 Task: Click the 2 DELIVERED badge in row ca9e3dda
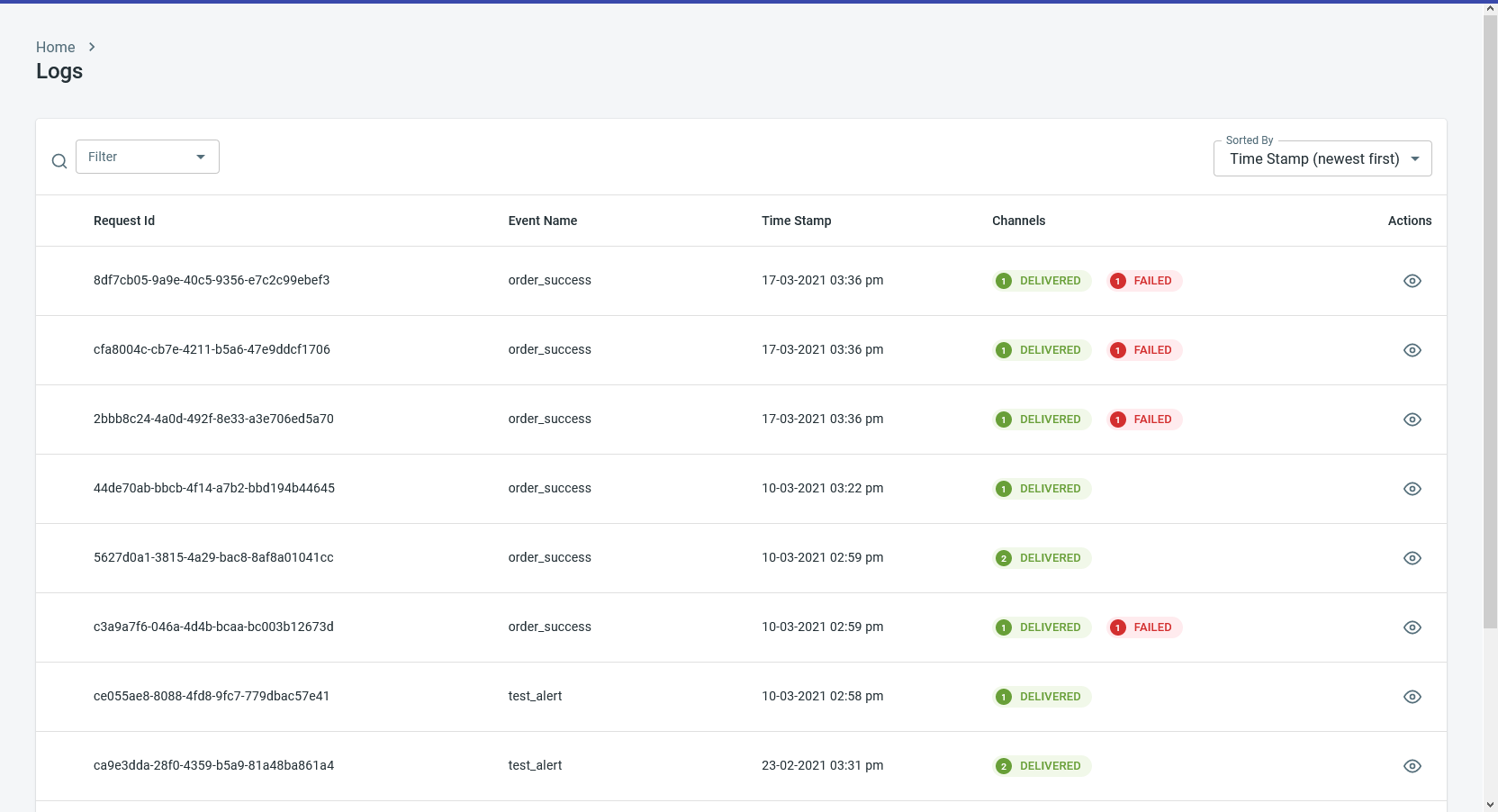[1042, 766]
